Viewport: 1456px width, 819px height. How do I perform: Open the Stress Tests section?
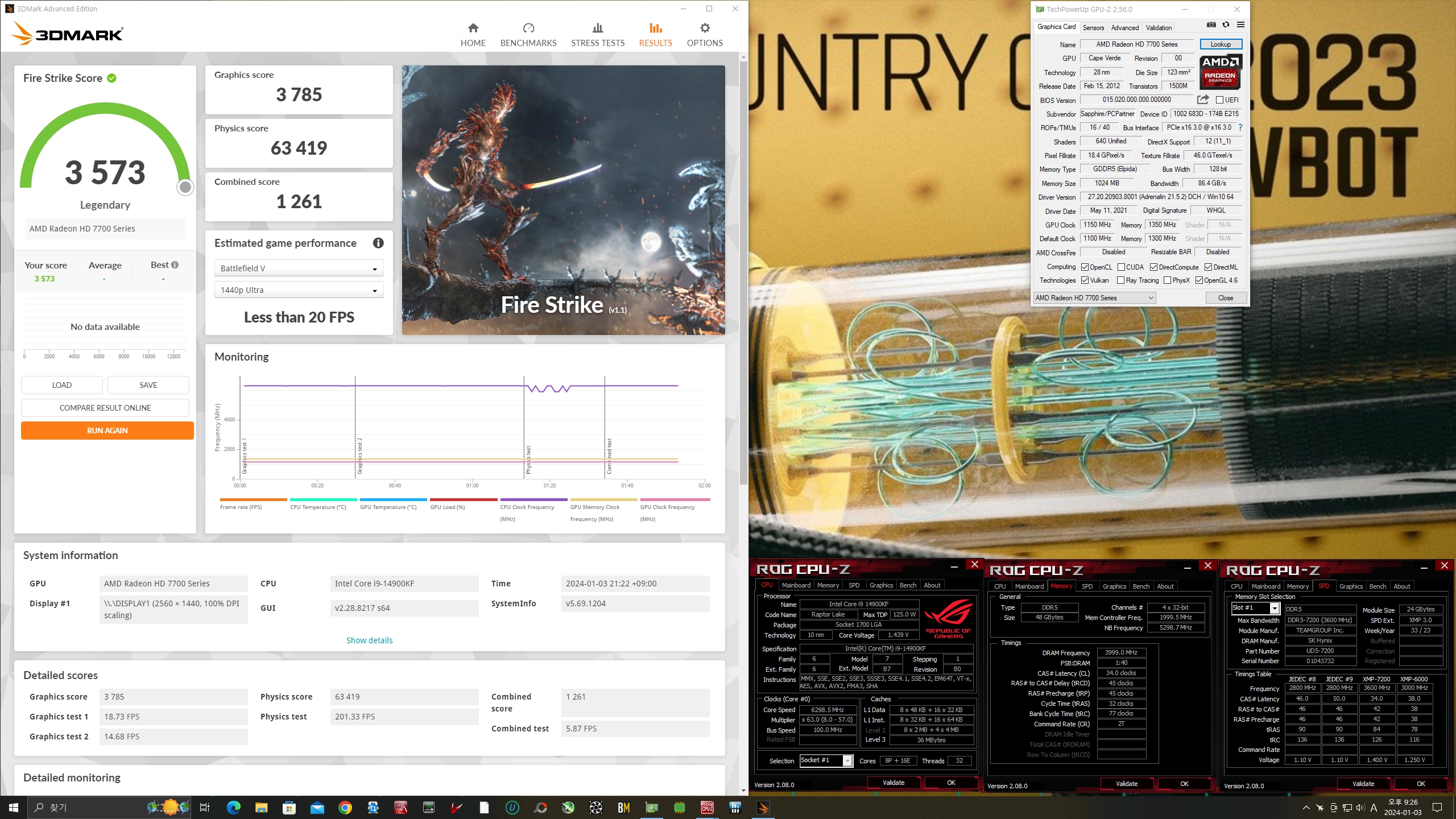click(597, 35)
